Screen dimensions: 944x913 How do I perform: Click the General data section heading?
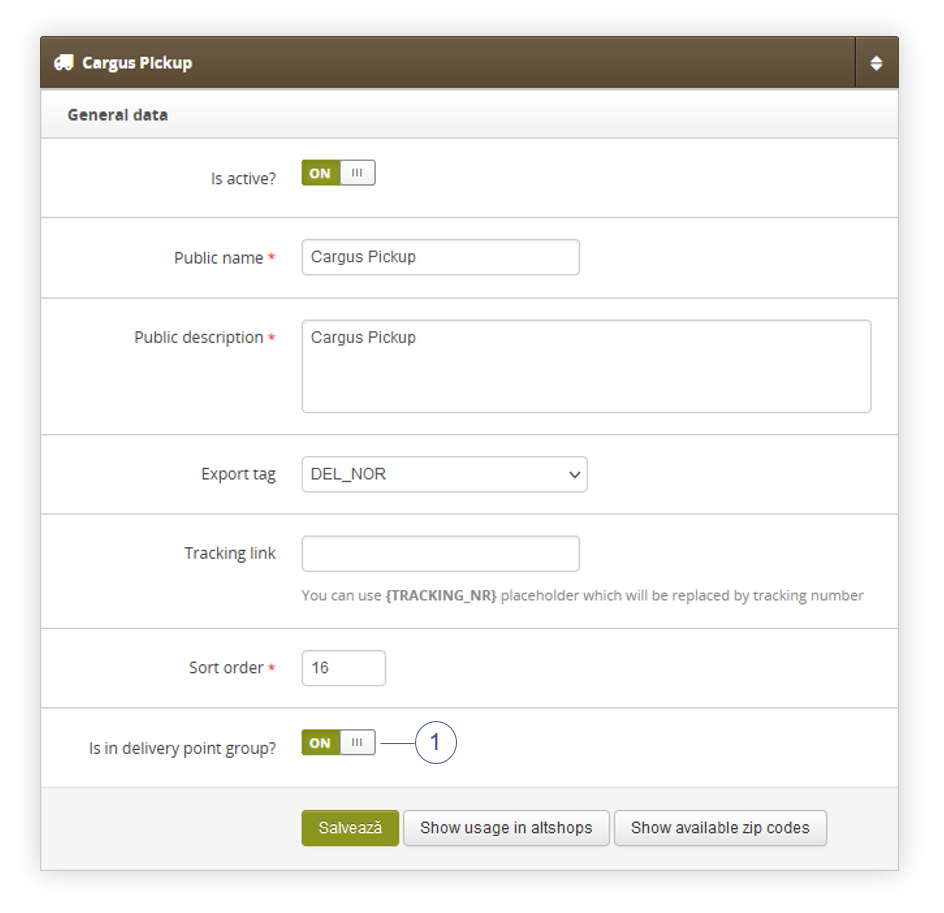tap(117, 115)
